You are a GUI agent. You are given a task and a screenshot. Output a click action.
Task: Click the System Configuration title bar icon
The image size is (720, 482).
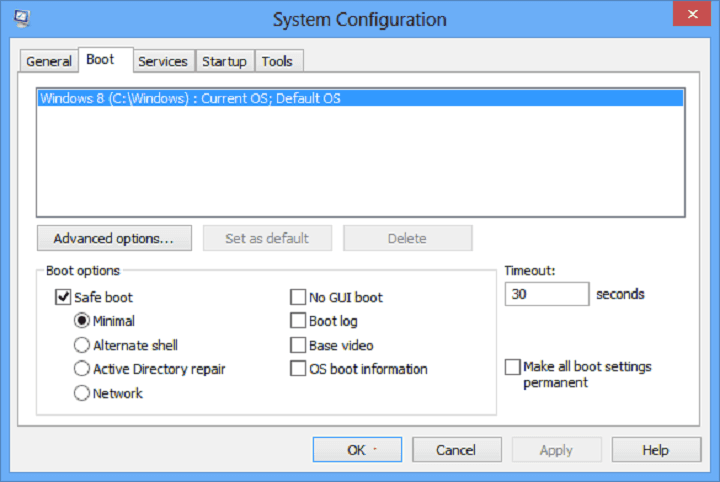[22, 18]
